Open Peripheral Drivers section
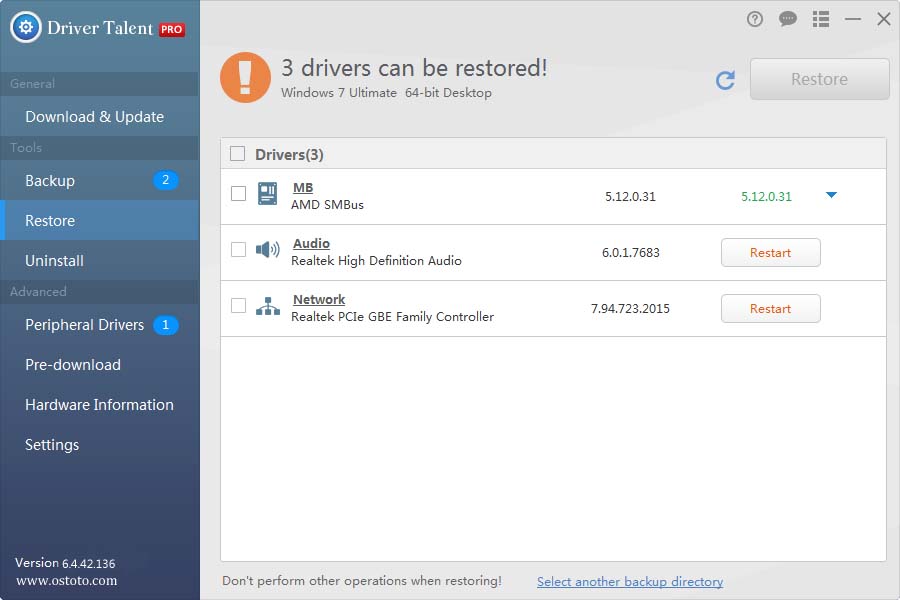The height and width of the screenshot is (600, 900). click(x=100, y=325)
